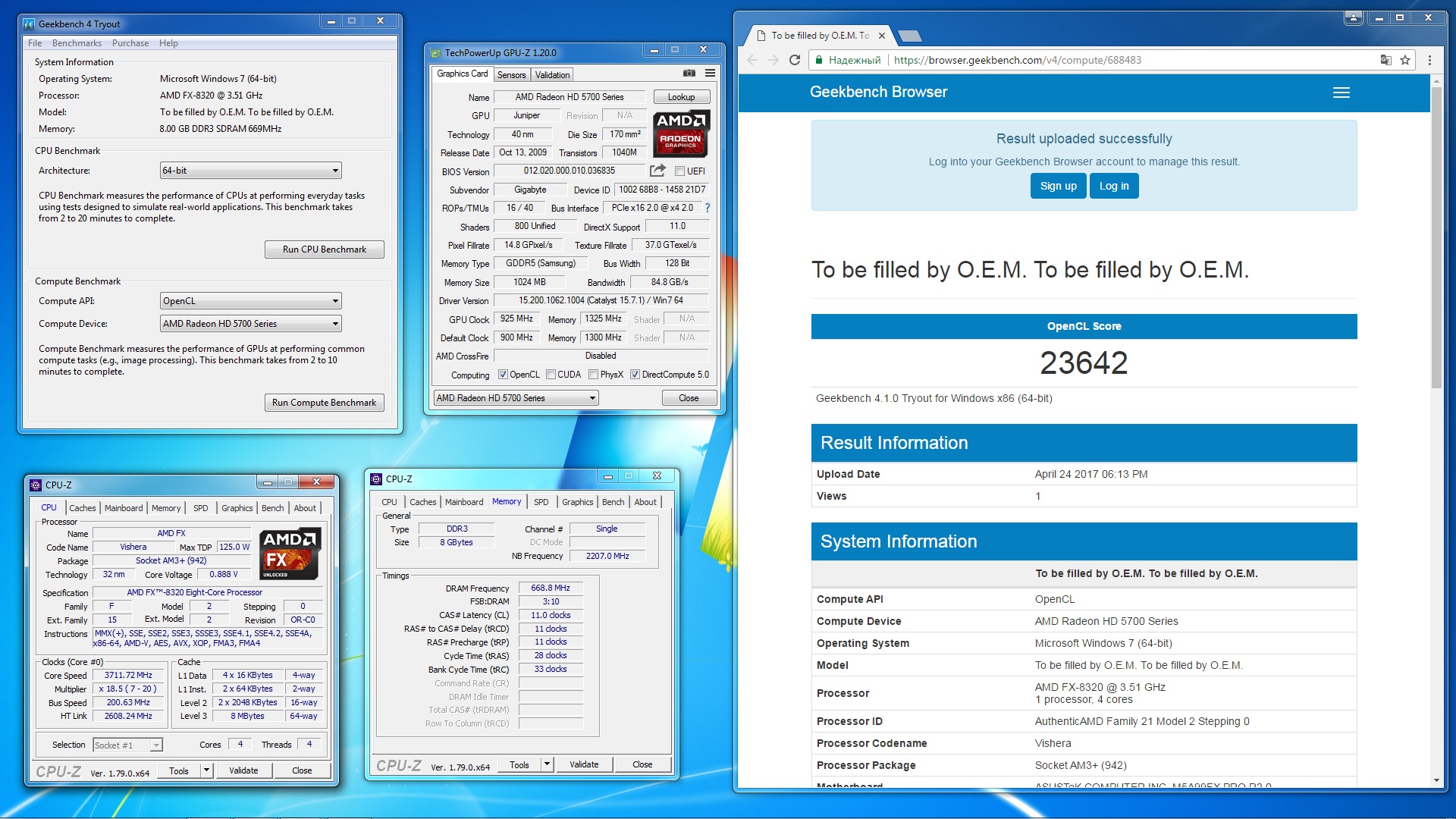This screenshot has height=819, width=1456.
Task: Click the translate page icon in address bar
Action: point(1385,60)
